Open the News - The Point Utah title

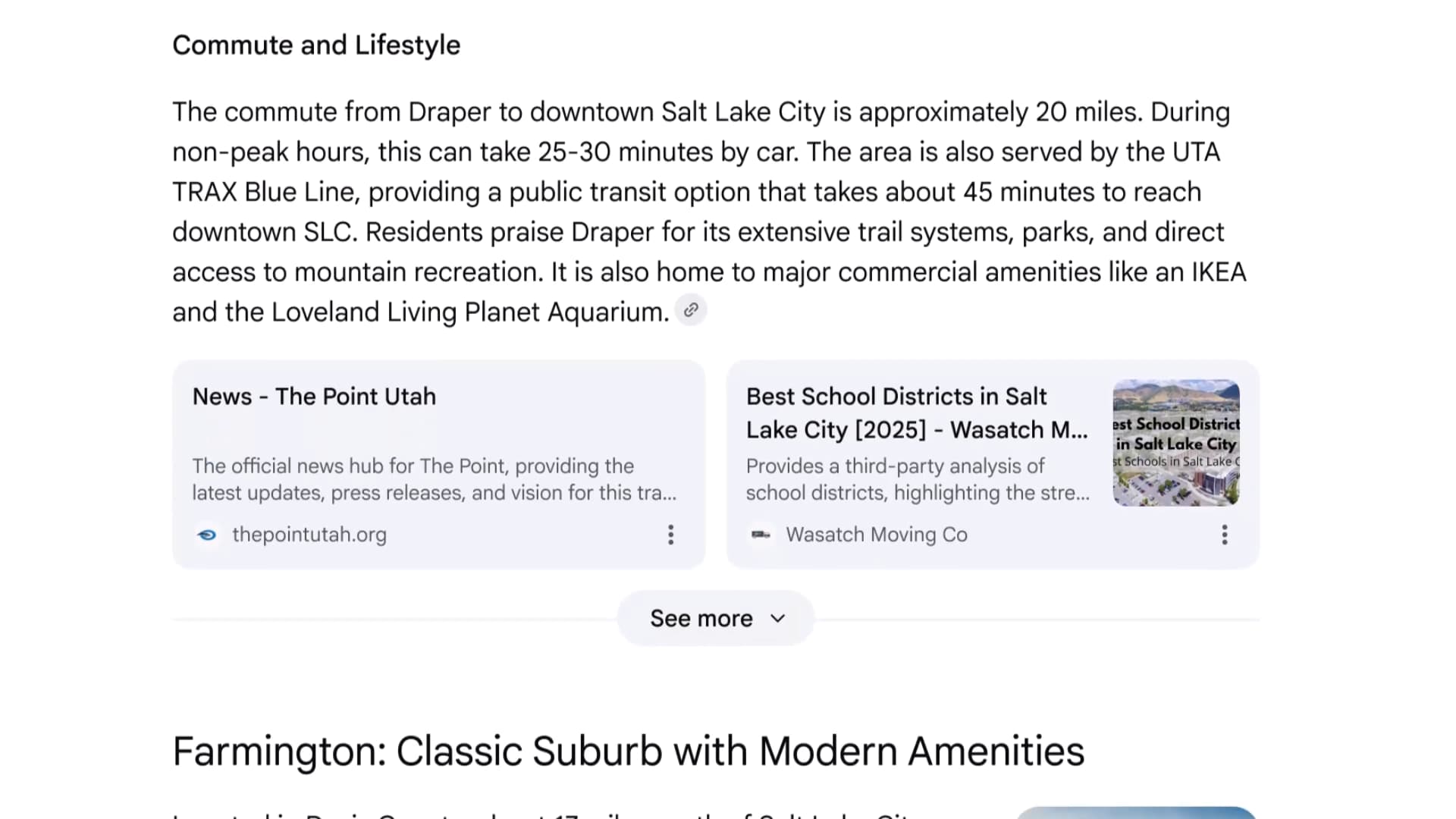314,397
